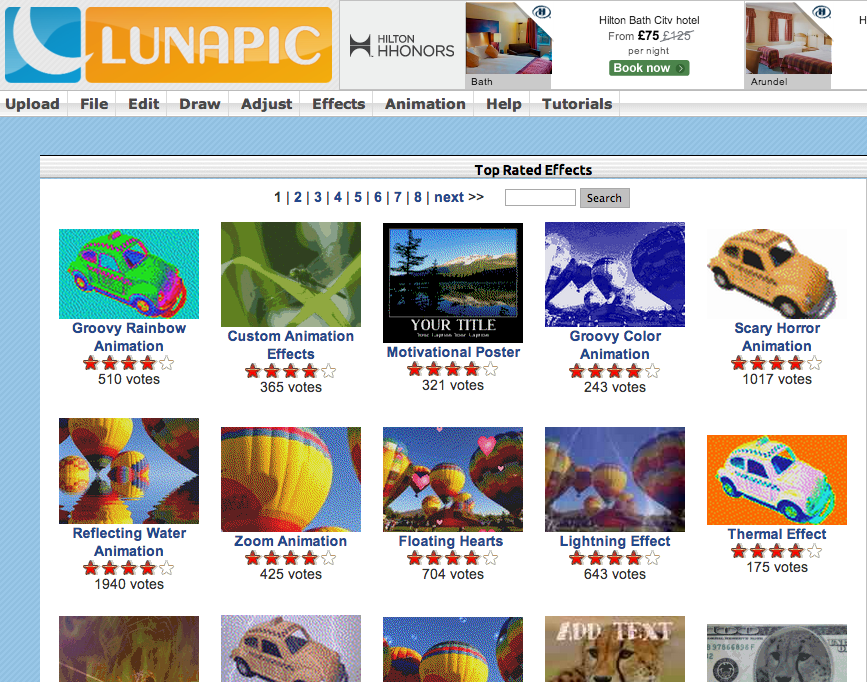Open the Thermal Effect thumbnail
867x682 pixels.
tap(777, 480)
